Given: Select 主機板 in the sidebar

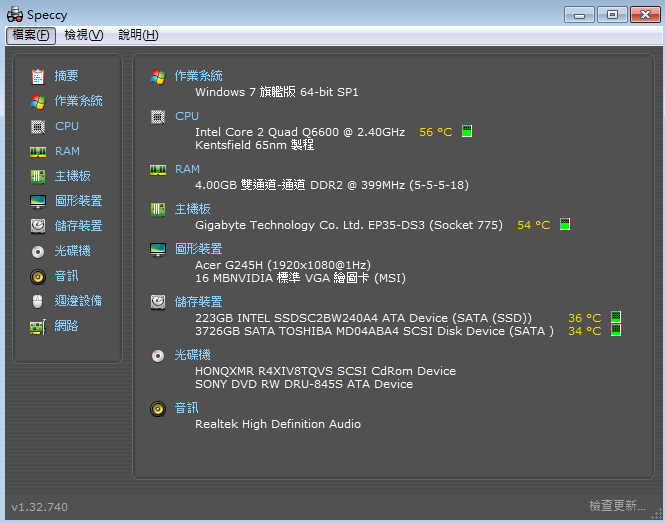Looking at the screenshot, I should pos(73,176).
